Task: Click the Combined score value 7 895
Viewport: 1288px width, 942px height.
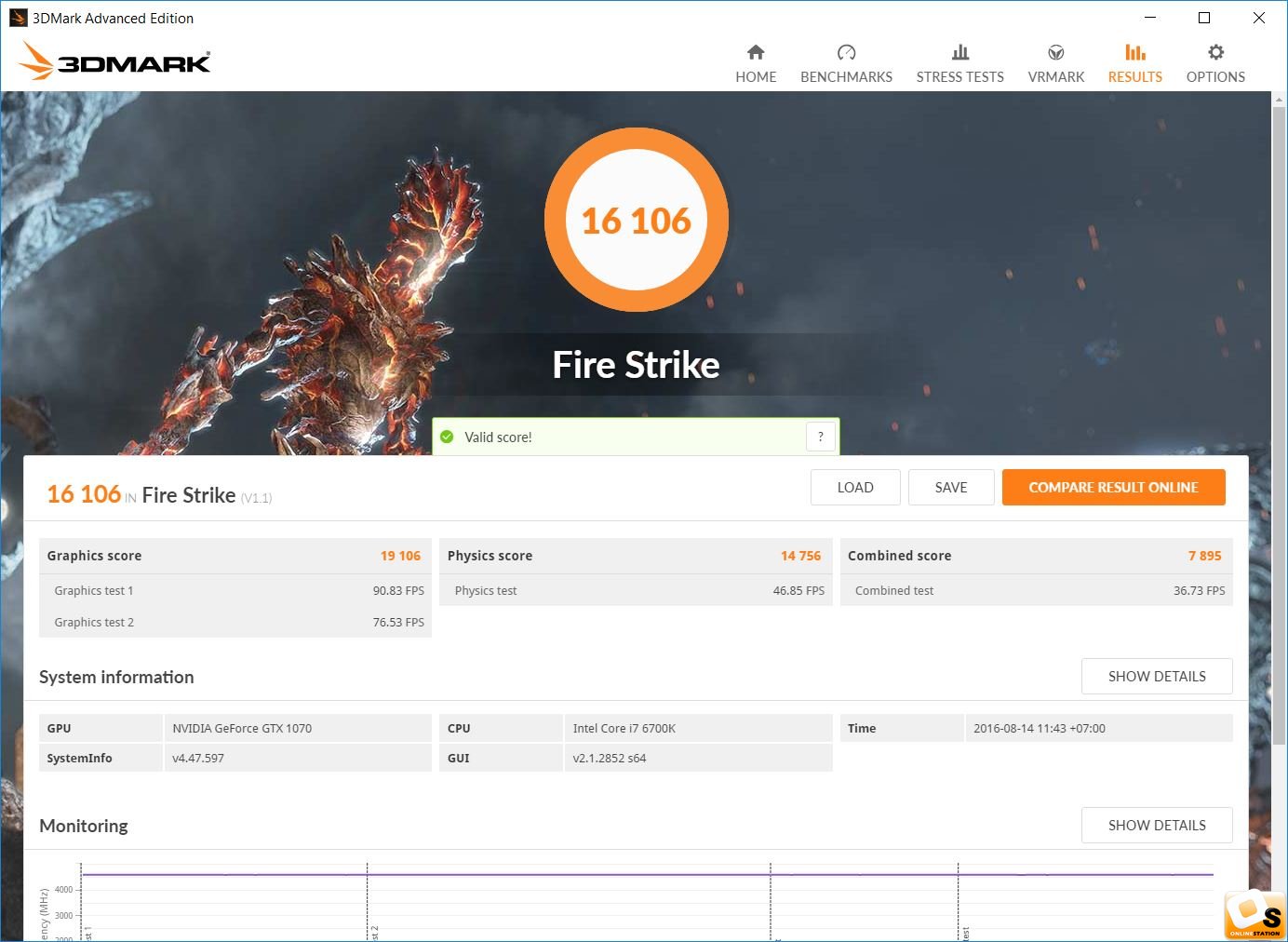Action: [1204, 556]
